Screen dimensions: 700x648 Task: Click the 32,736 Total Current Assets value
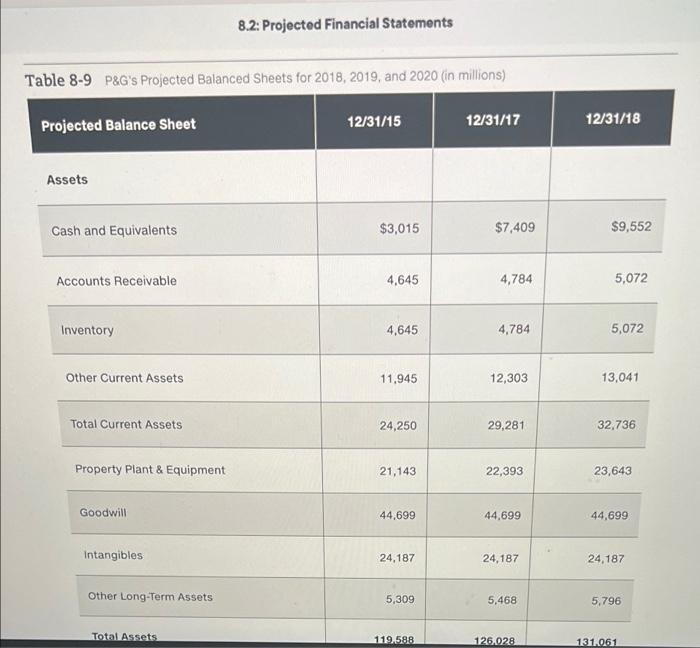(616, 425)
